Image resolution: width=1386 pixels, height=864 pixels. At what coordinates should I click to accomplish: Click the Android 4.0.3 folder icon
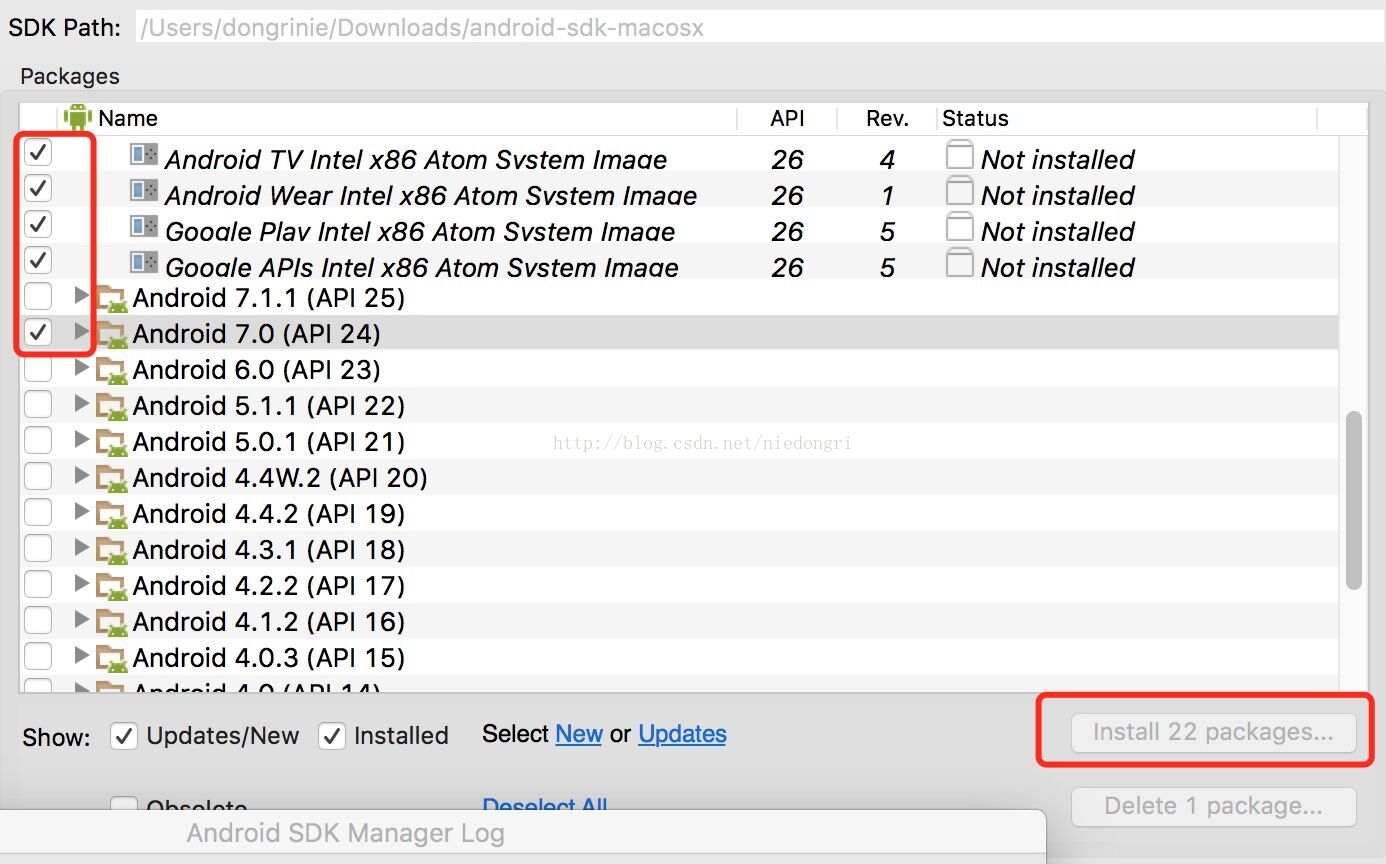113,659
